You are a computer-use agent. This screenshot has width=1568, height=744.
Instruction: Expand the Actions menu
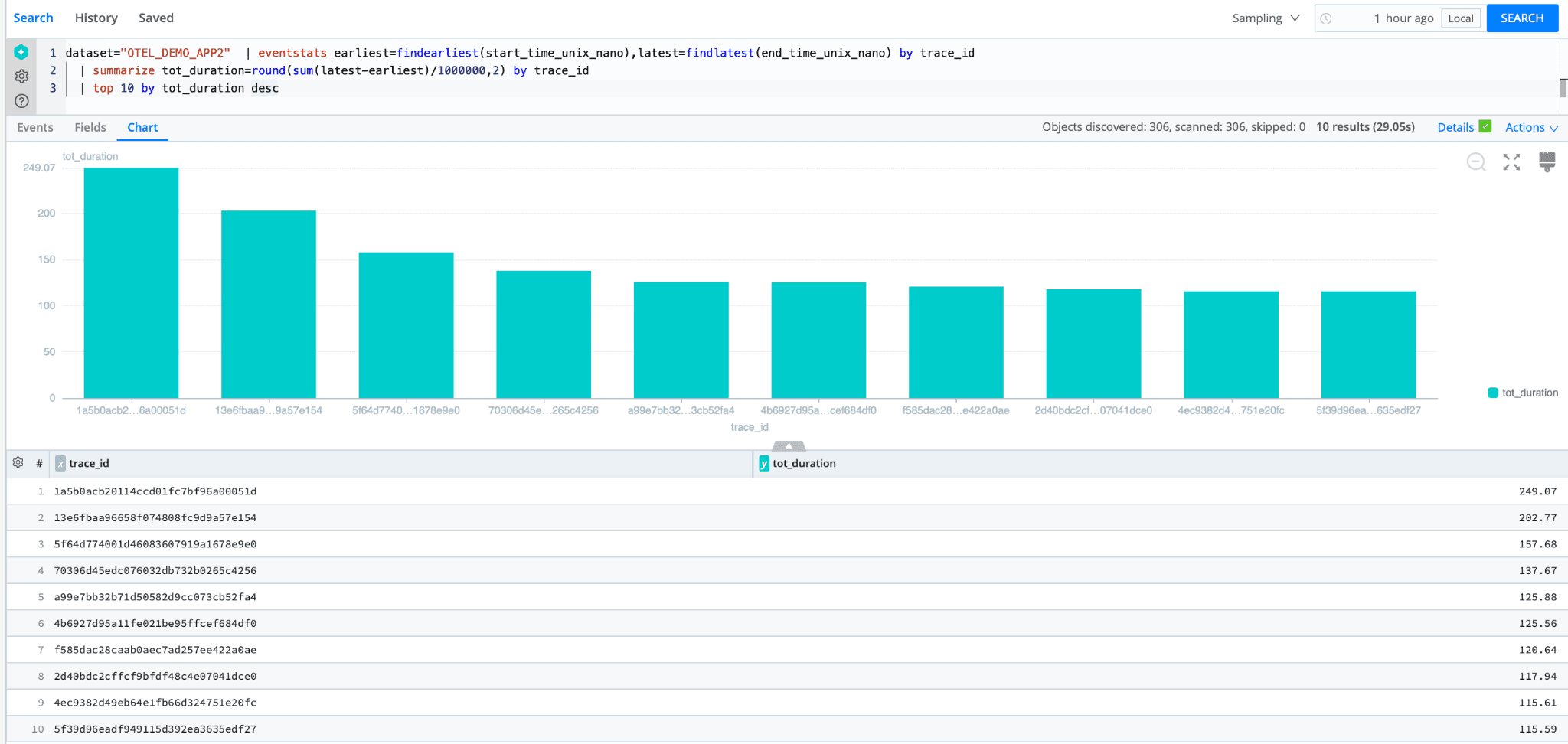coord(1530,128)
